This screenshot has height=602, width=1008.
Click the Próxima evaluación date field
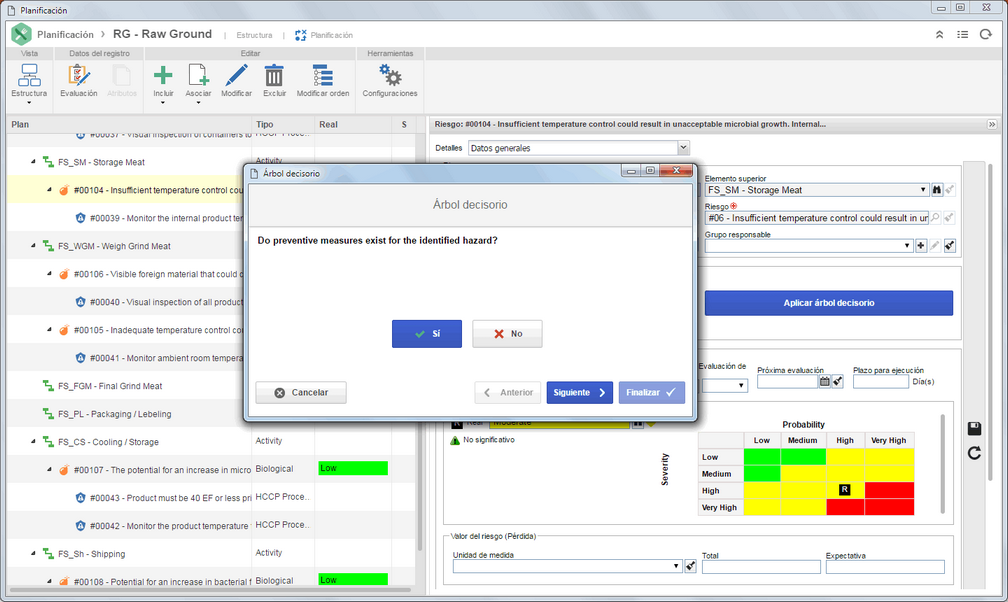tap(788, 381)
